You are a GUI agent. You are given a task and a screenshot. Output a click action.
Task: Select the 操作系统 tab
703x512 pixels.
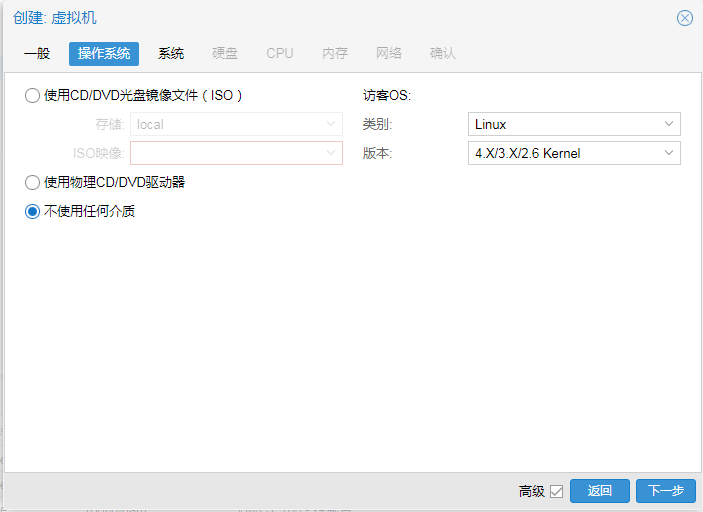(x=104, y=53)
